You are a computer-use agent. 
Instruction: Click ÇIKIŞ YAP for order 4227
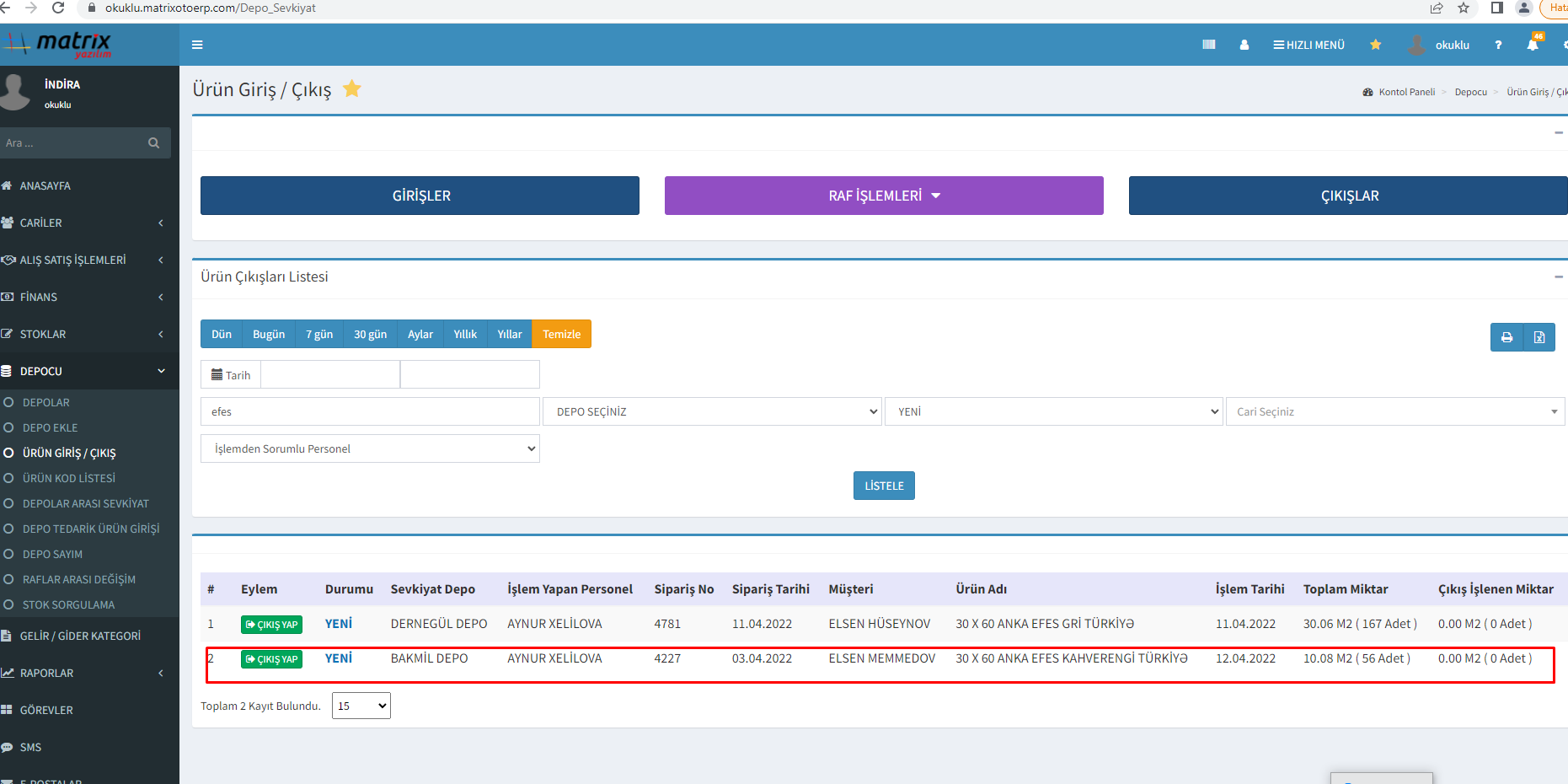(x=271, y=659)
